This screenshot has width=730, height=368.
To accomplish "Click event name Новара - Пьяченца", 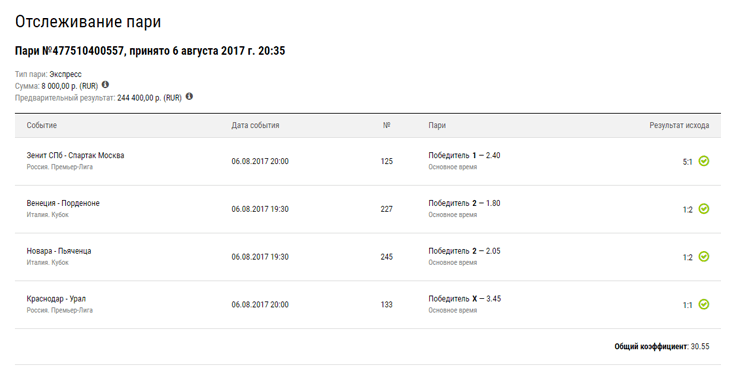I will (x=59, y=251).
